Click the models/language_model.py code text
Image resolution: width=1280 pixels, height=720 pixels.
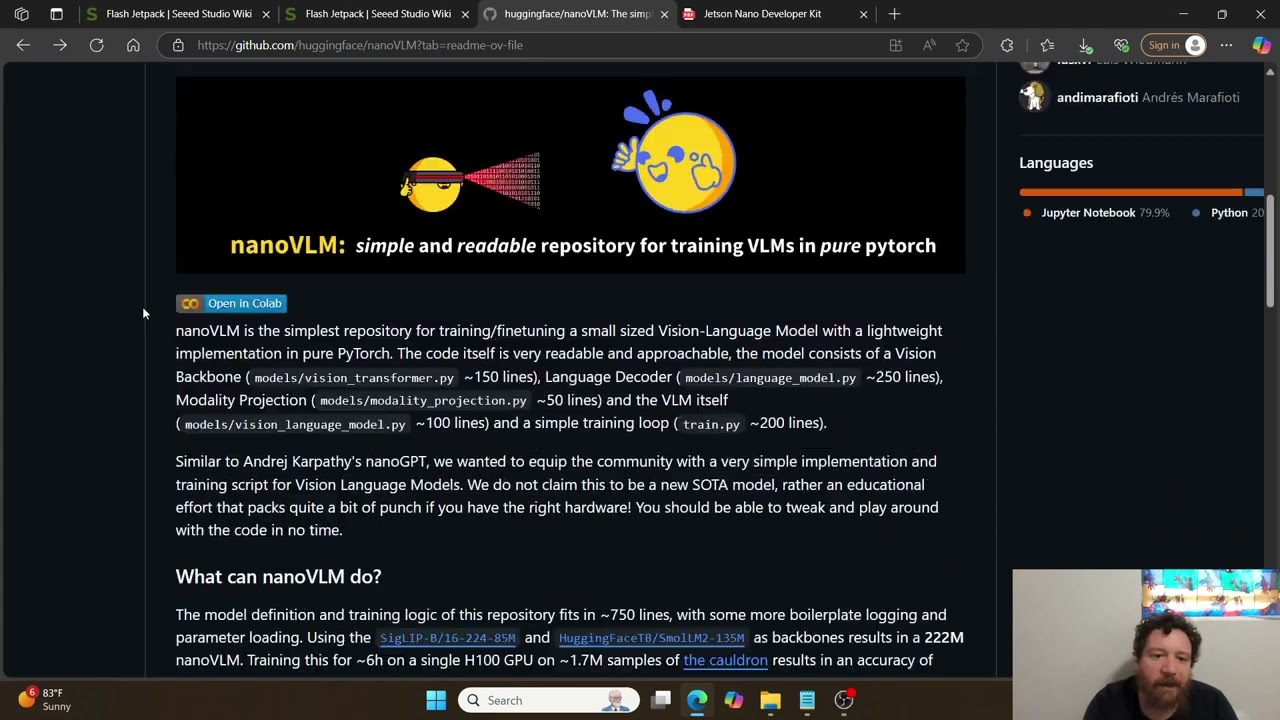770,378
